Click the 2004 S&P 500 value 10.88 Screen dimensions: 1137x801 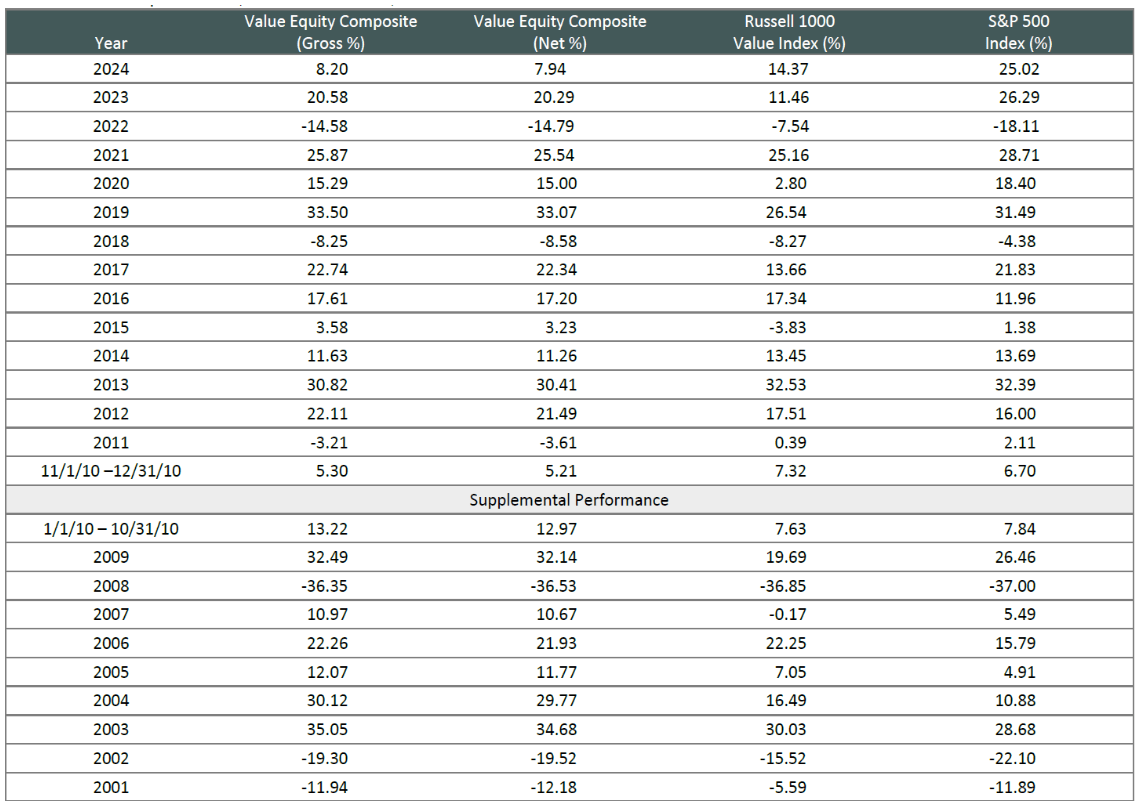pyautogui.click(x=1016, y=702)
